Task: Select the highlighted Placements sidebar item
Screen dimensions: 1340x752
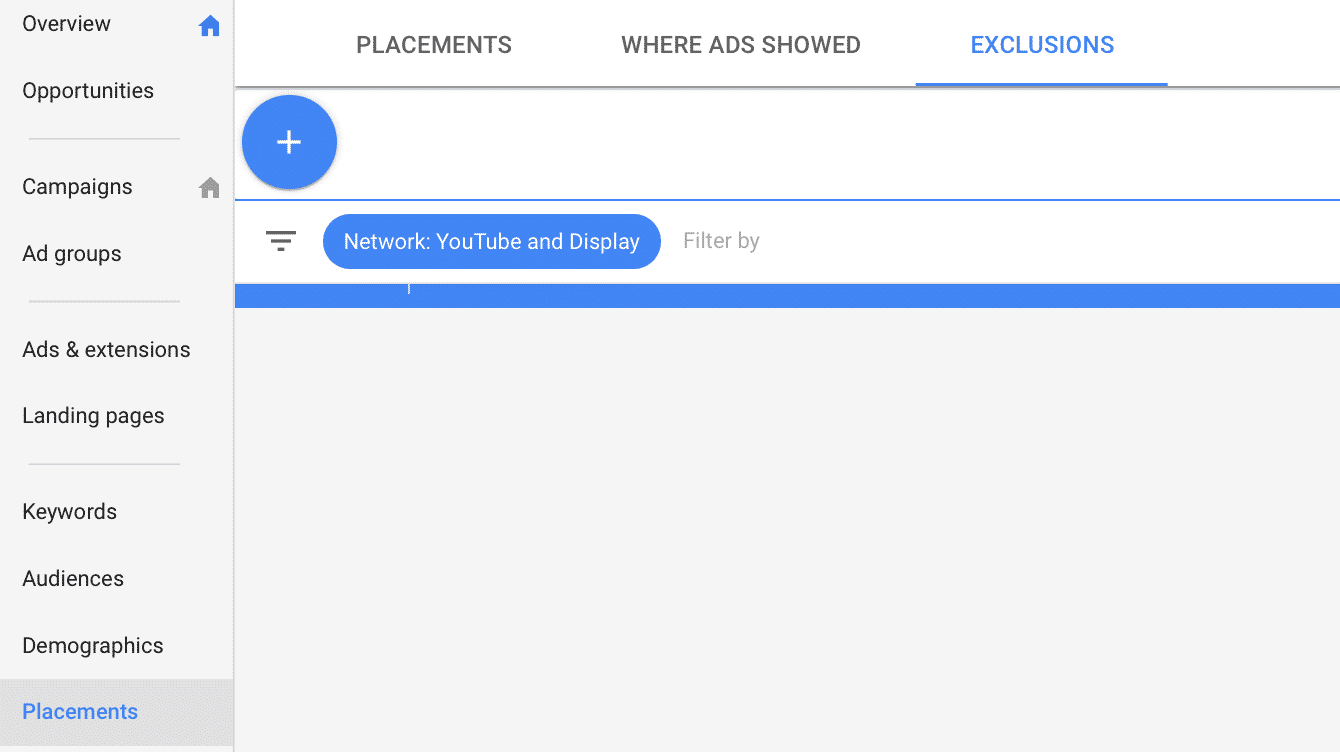Action: click(x=116, y=712)
